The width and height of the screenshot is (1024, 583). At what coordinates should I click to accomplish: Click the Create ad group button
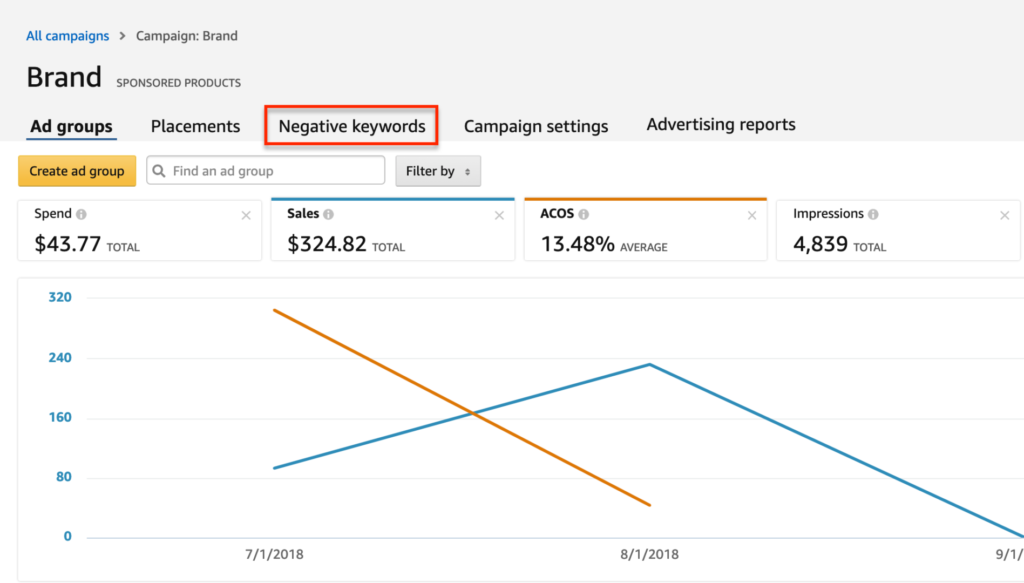point(76,171)
